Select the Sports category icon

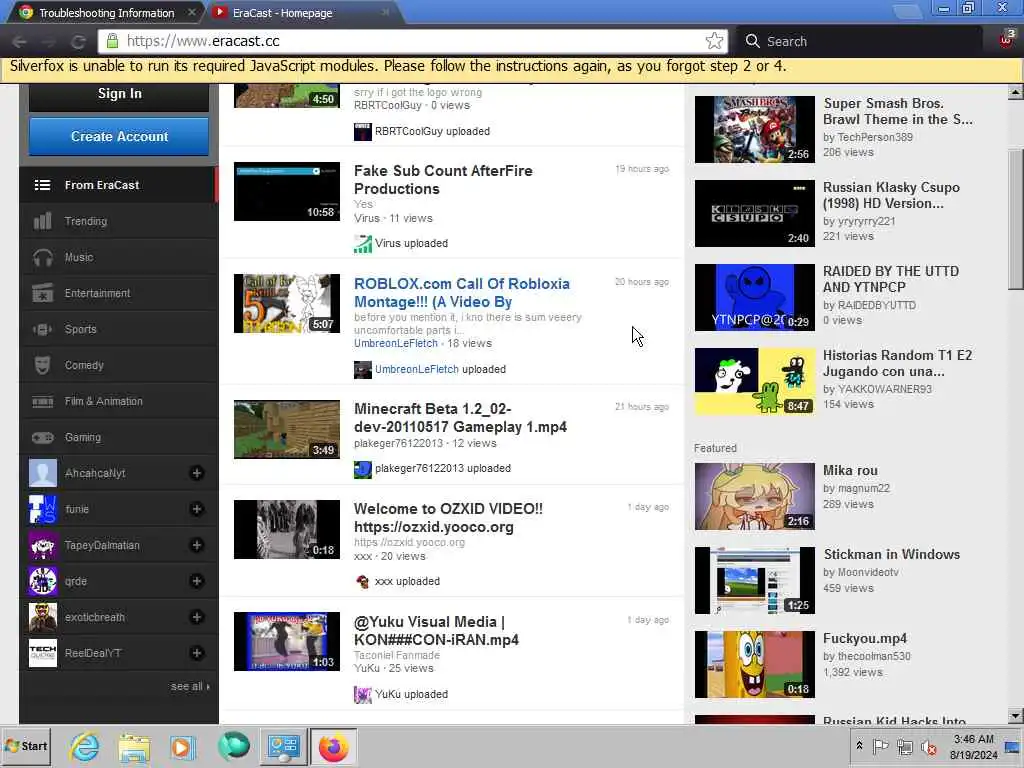click(43, 329)
